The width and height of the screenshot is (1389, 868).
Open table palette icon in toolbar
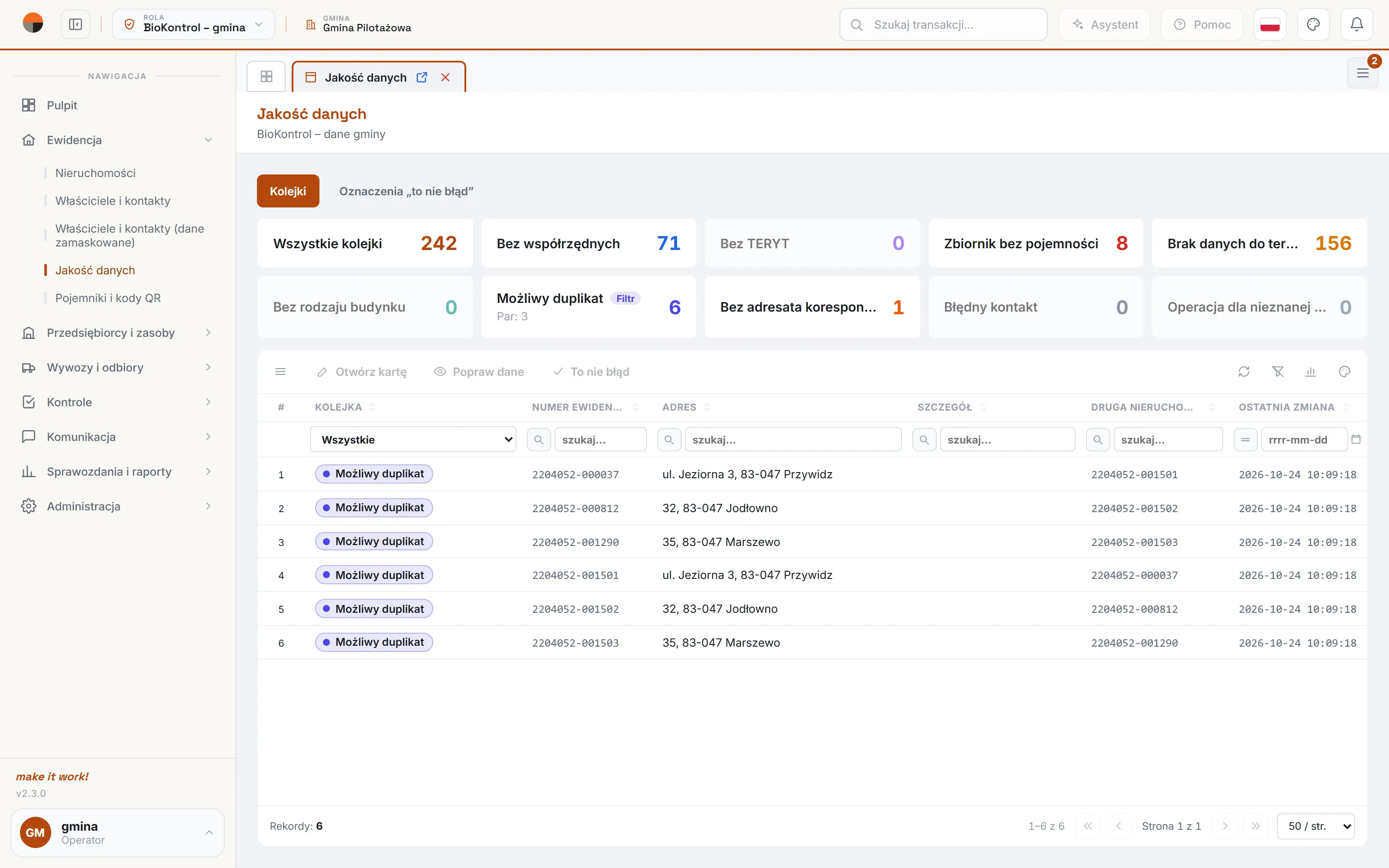pyautogui.click(x=1344, y=372)
